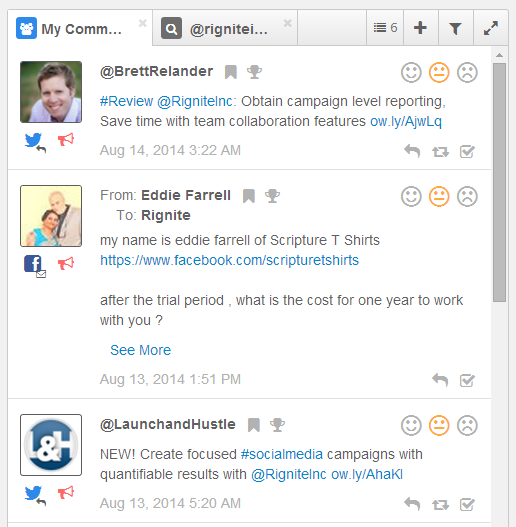Open the ow.ly/AhaKl link
This screenshot has height=527, width=516.
(367, 475)
